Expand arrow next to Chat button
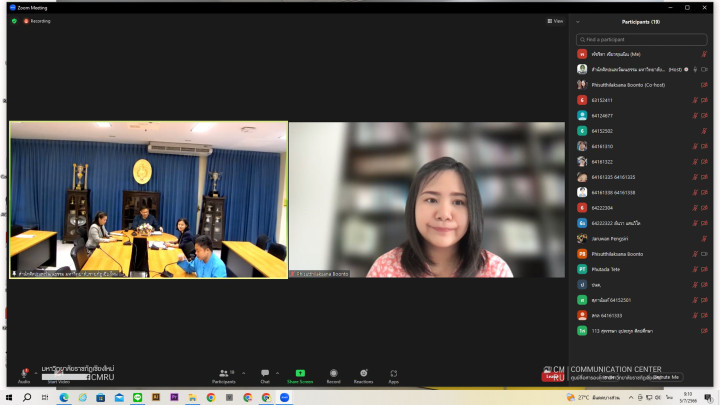The width and height of the screenshot is (720, 405). pos(277,373)
